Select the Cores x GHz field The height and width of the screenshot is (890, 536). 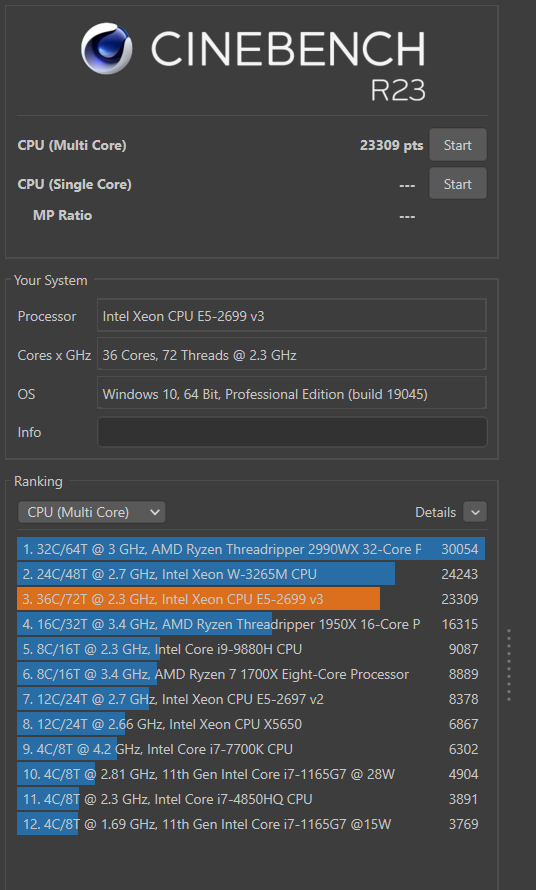[x=292, y=355]
